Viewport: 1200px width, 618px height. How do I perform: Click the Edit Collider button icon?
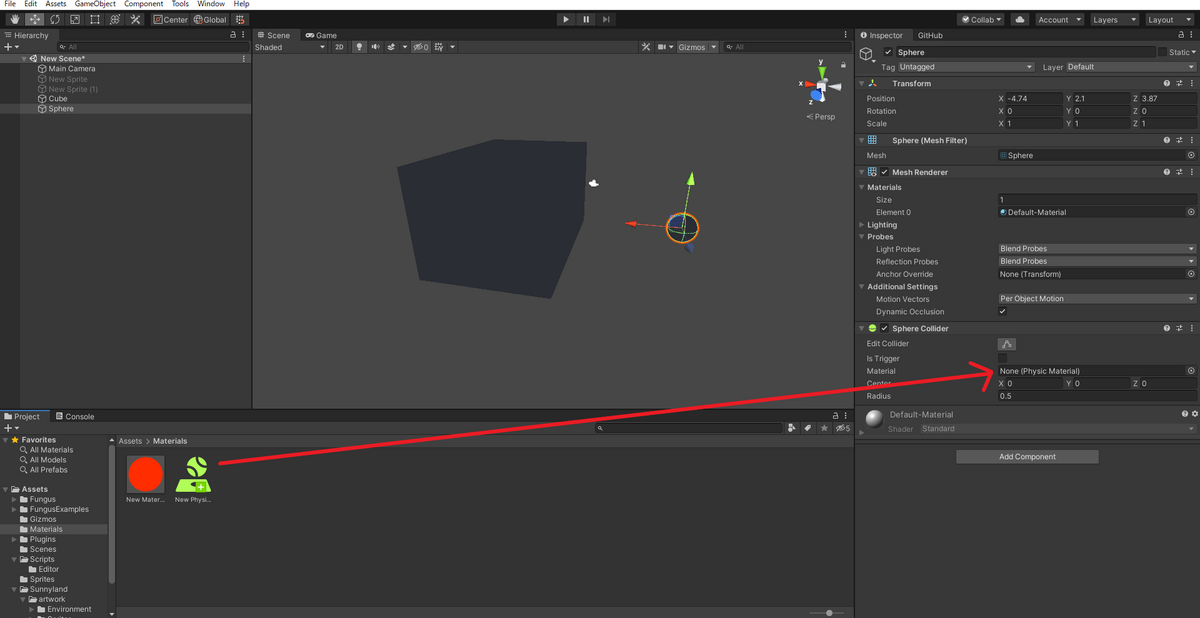1007,343
